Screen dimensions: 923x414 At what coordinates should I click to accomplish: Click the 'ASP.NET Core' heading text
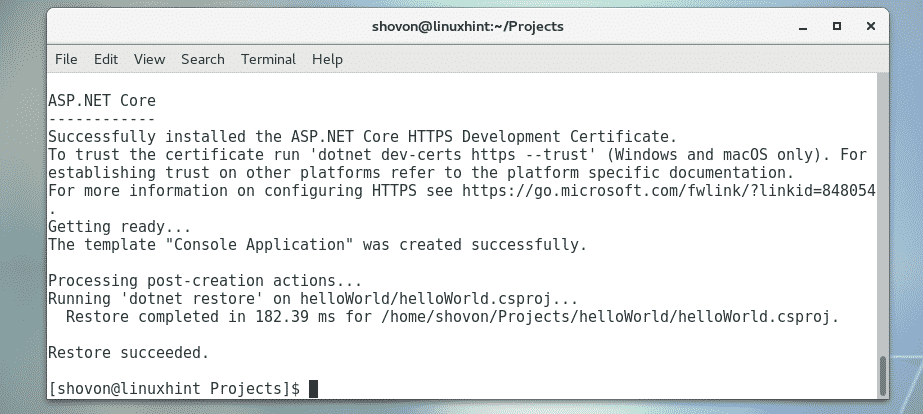pos(101,100)
